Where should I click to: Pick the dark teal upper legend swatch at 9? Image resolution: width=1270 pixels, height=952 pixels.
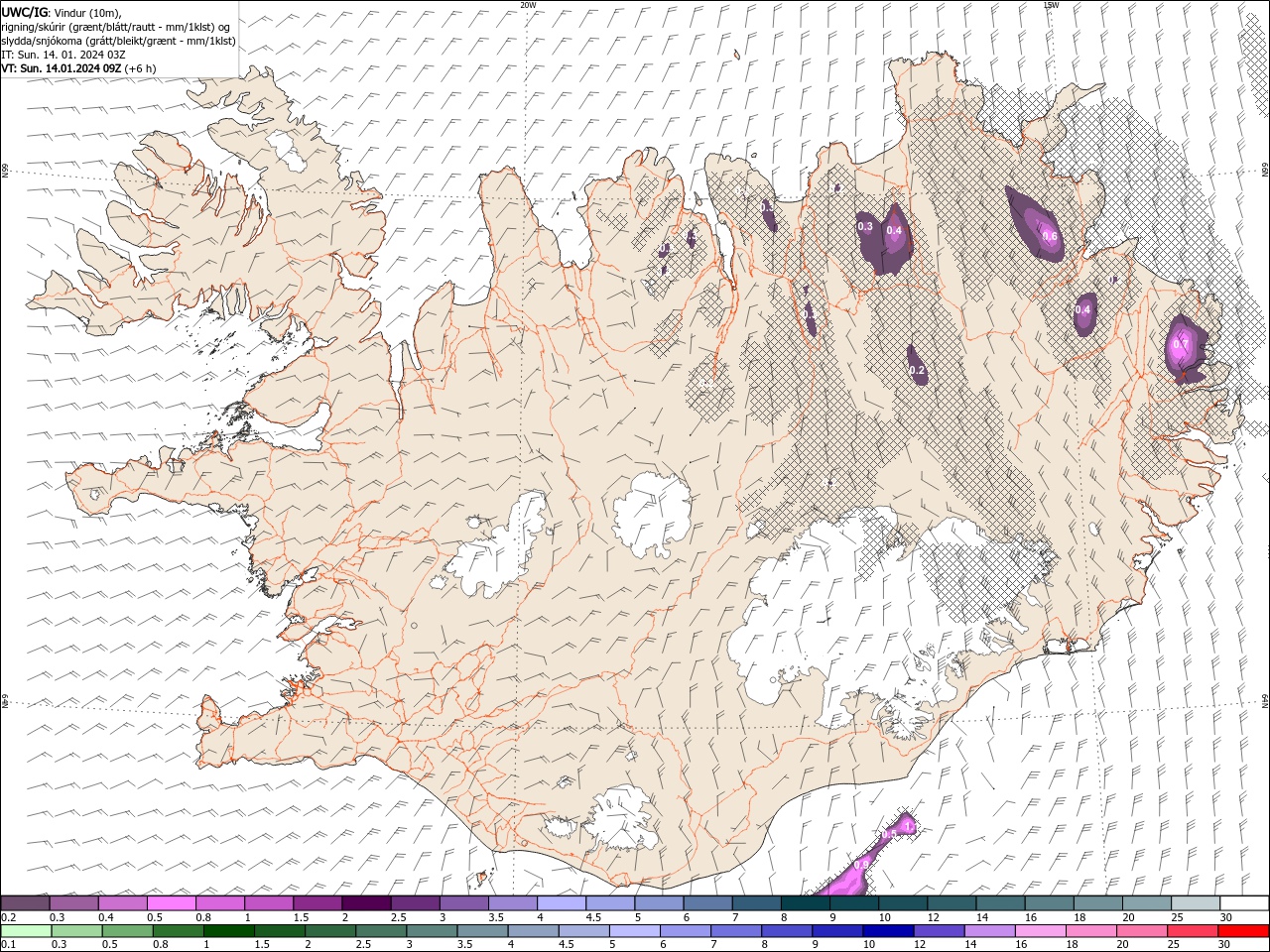(x=854, y=903)
